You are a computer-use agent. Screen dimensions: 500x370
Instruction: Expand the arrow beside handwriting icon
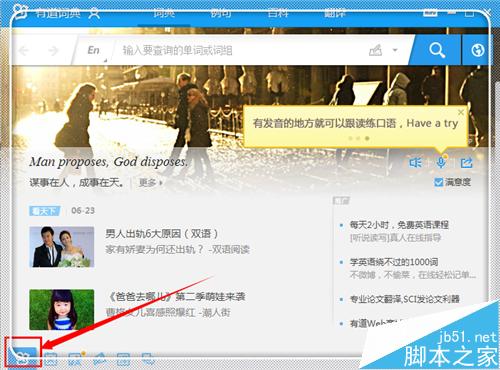click(395, 50)
